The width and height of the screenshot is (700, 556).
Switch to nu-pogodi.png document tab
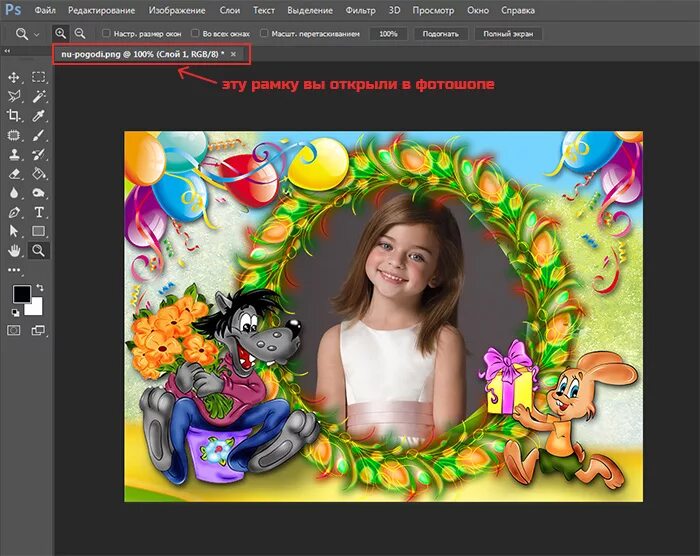tap(142, 54)
